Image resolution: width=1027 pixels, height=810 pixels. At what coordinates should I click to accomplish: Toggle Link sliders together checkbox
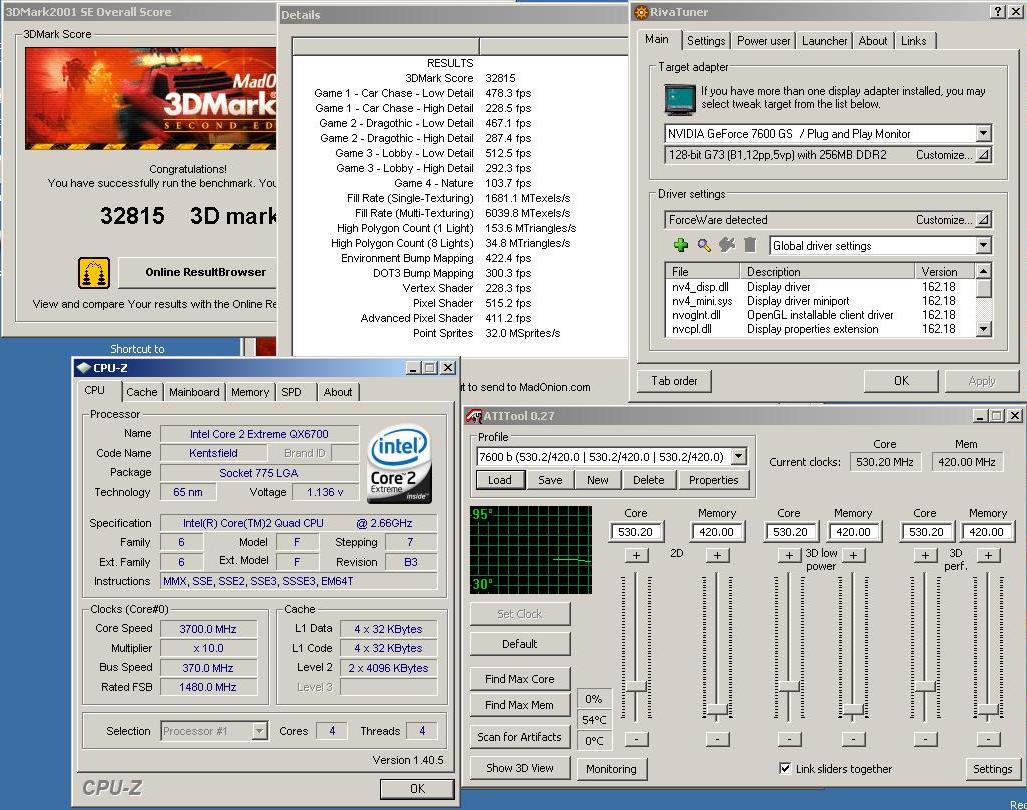pos(785,768)
